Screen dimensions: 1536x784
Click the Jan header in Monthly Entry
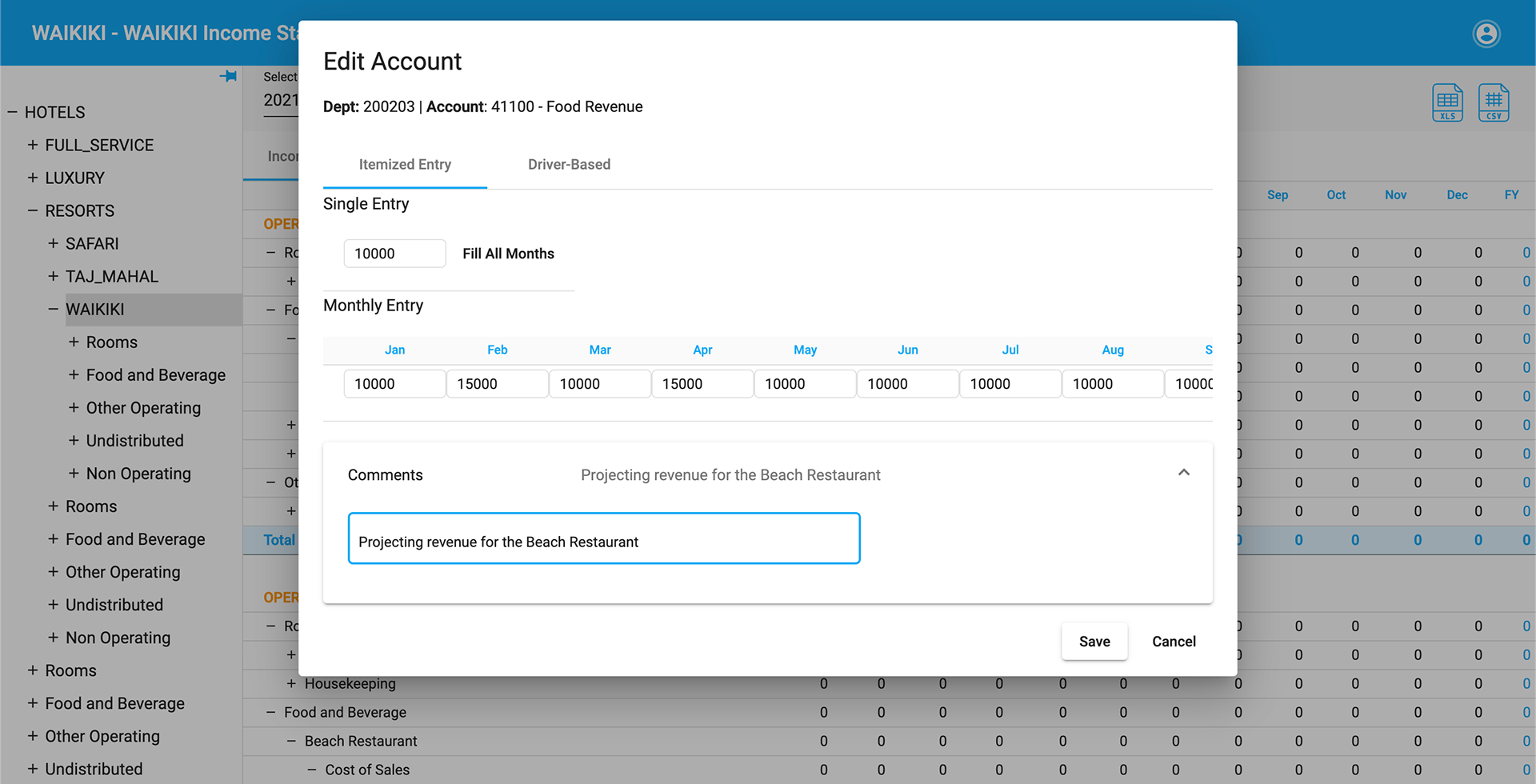click(394, 350)
